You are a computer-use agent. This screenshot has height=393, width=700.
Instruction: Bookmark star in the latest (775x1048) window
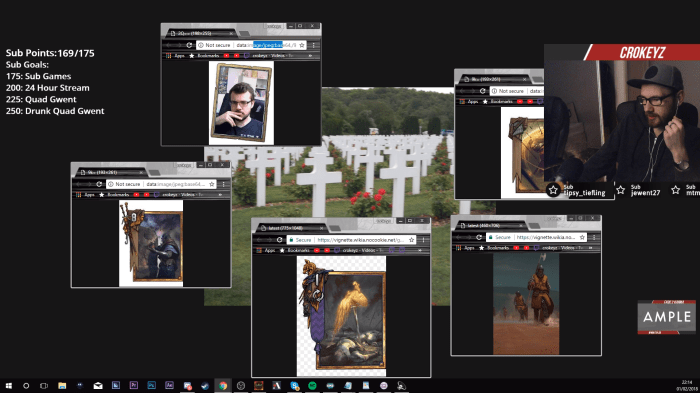[412, 240]
